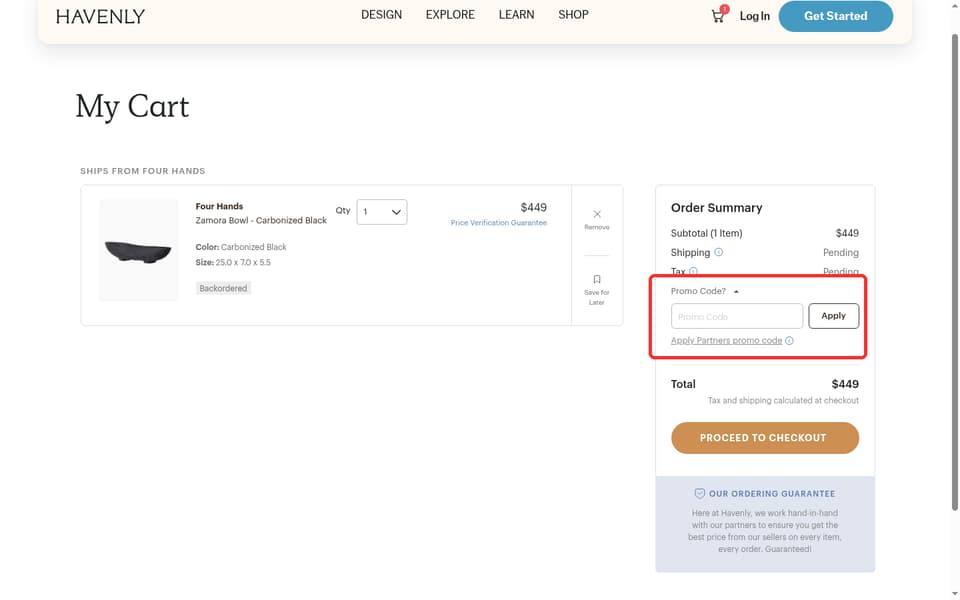Viewport: 960px width, 600px height.
Task: Click the Tax info icon
Action: (693, 271)
